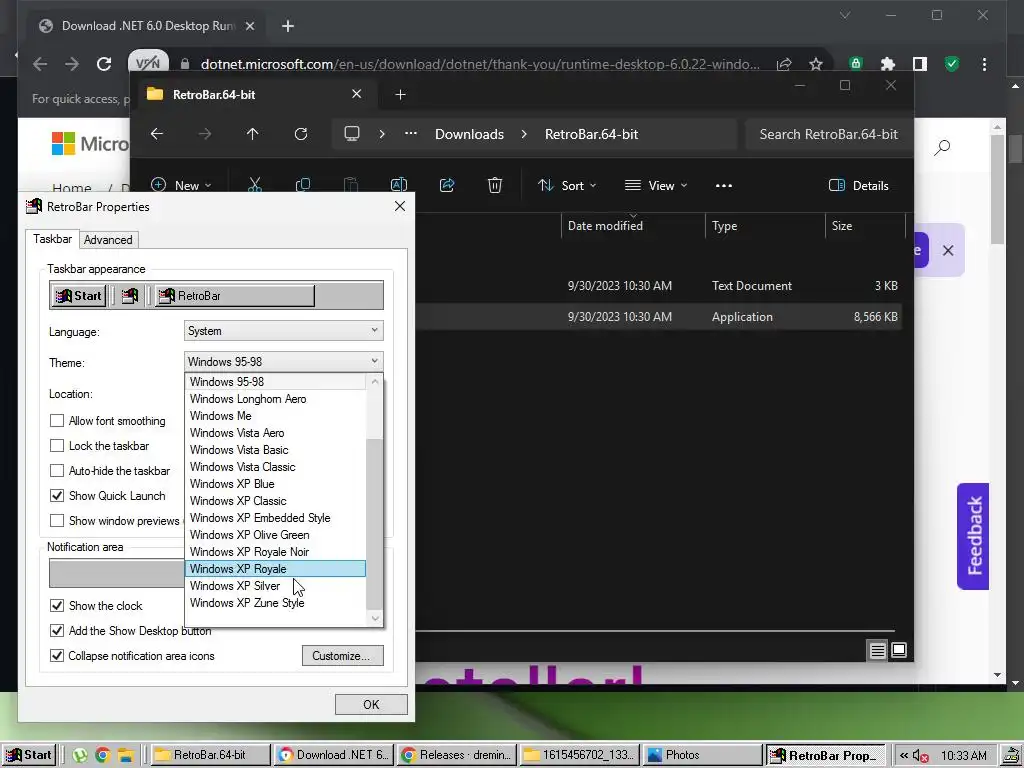Open the Language dropdown

tap(283, 330)
